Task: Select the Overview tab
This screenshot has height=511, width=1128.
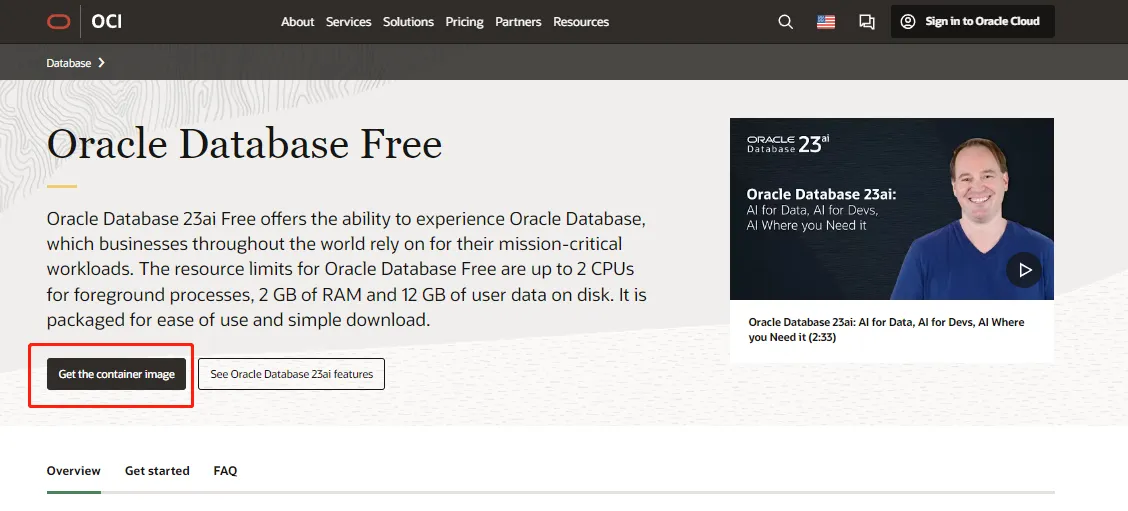Action: coord(73,471)
